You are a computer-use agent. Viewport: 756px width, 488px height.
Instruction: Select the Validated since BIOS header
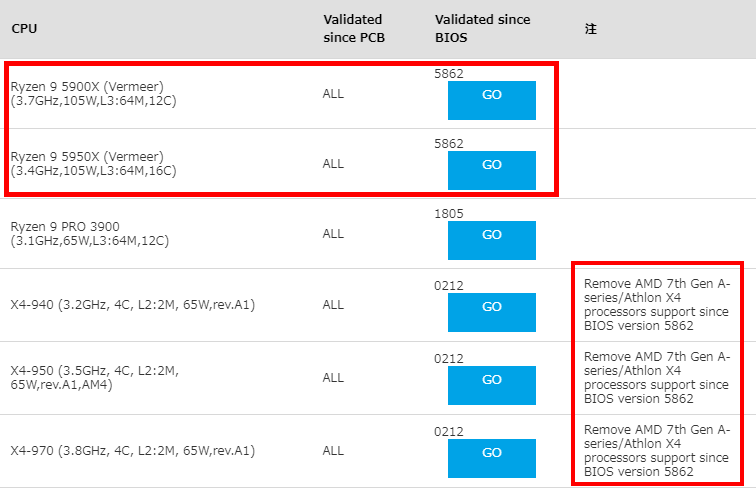tap(482, 28)
